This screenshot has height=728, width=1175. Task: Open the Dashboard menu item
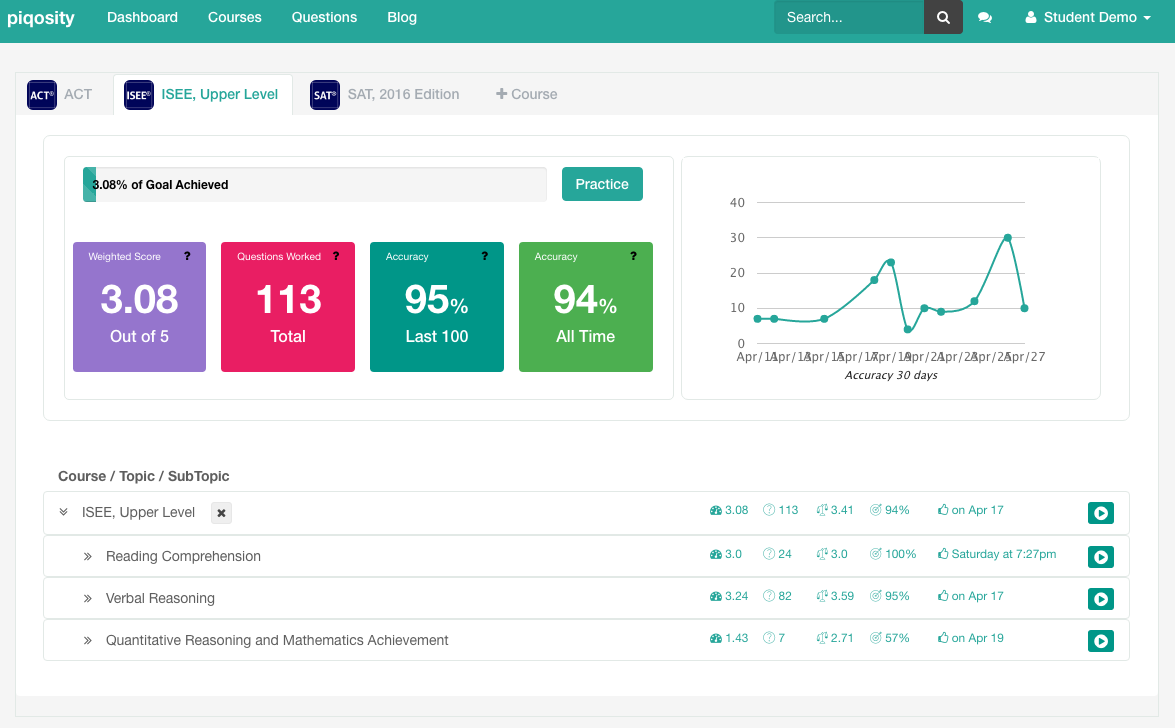coord(142,17)
